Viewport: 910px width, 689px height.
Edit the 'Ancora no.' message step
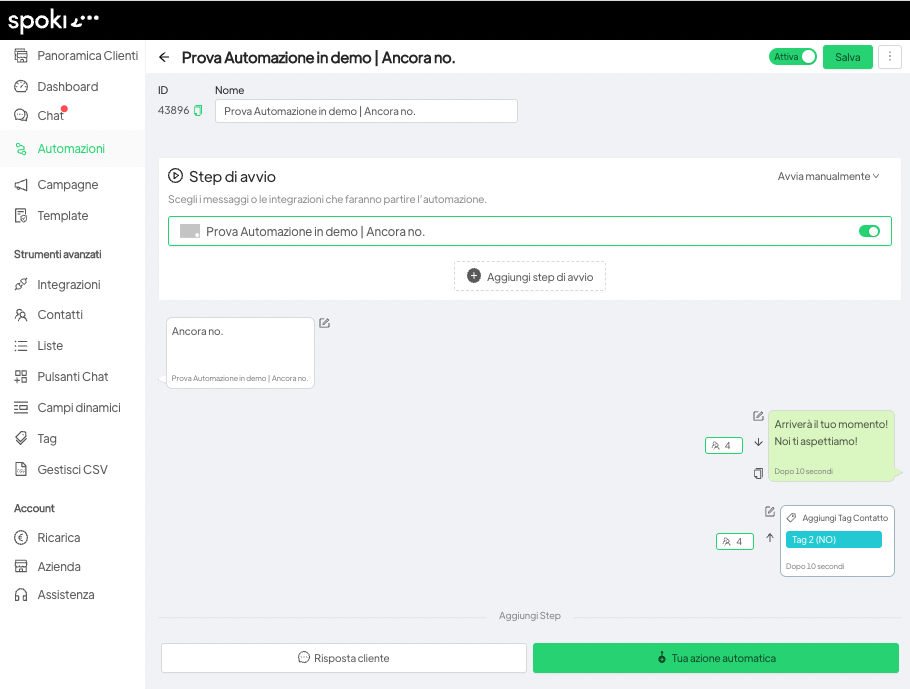(x=325, y=323)
